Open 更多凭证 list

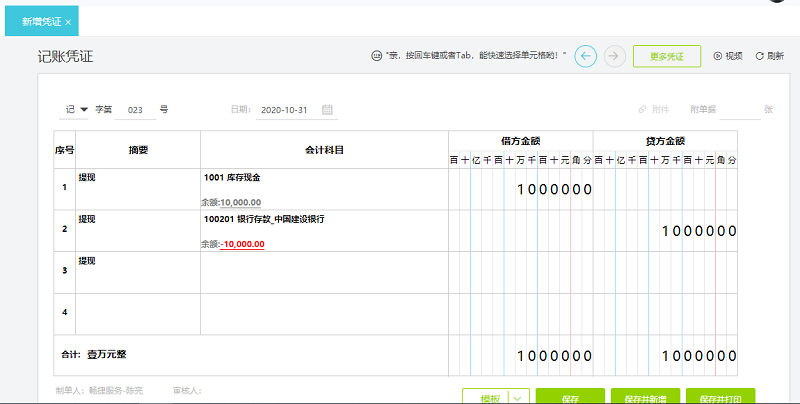[667, 56]
